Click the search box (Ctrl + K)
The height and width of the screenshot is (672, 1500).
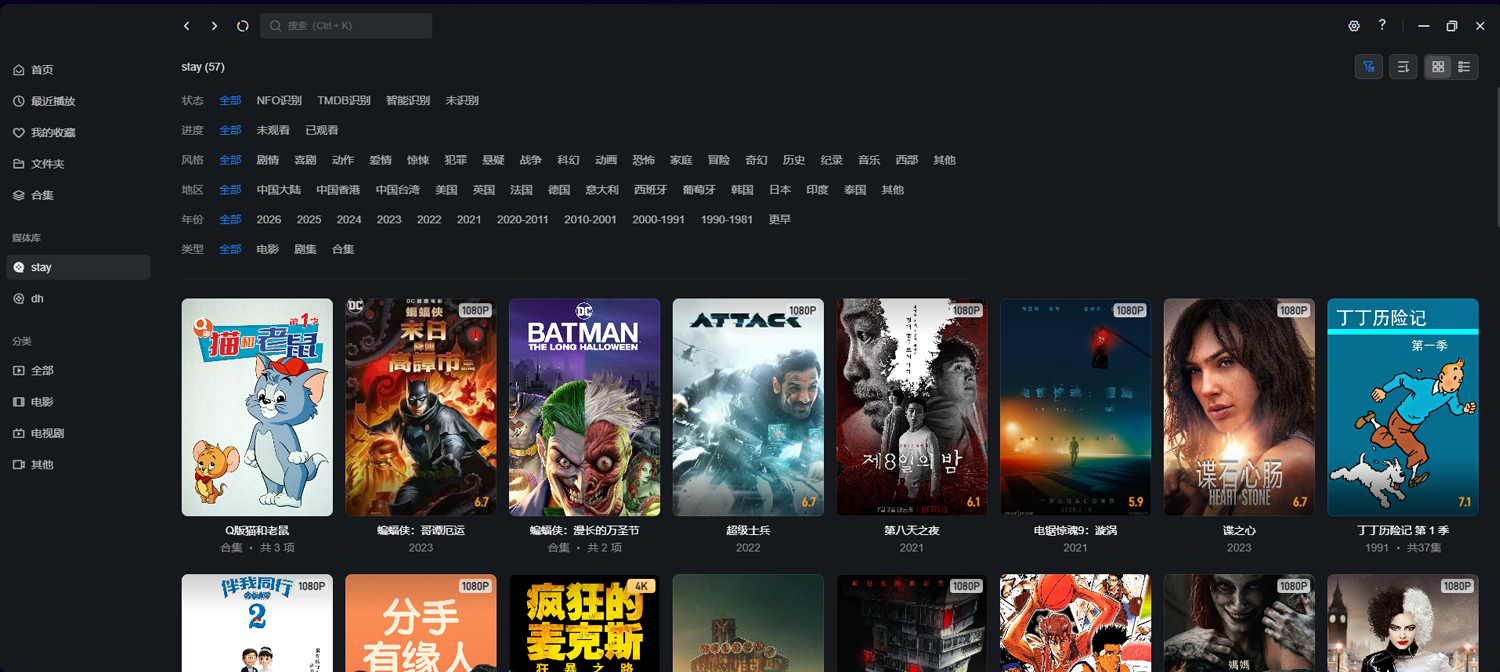click(346, 26)
